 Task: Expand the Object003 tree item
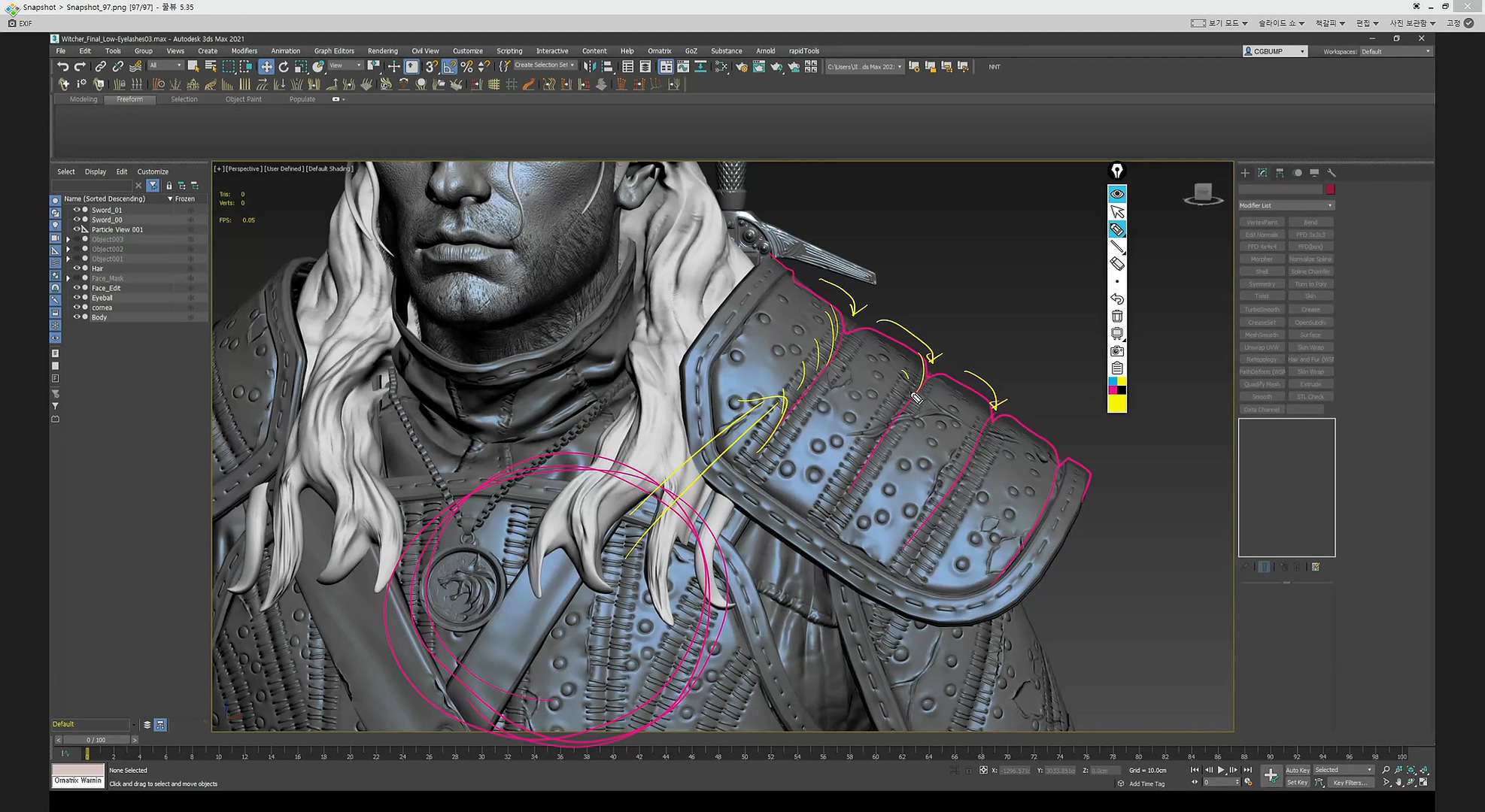pos(68,239)
